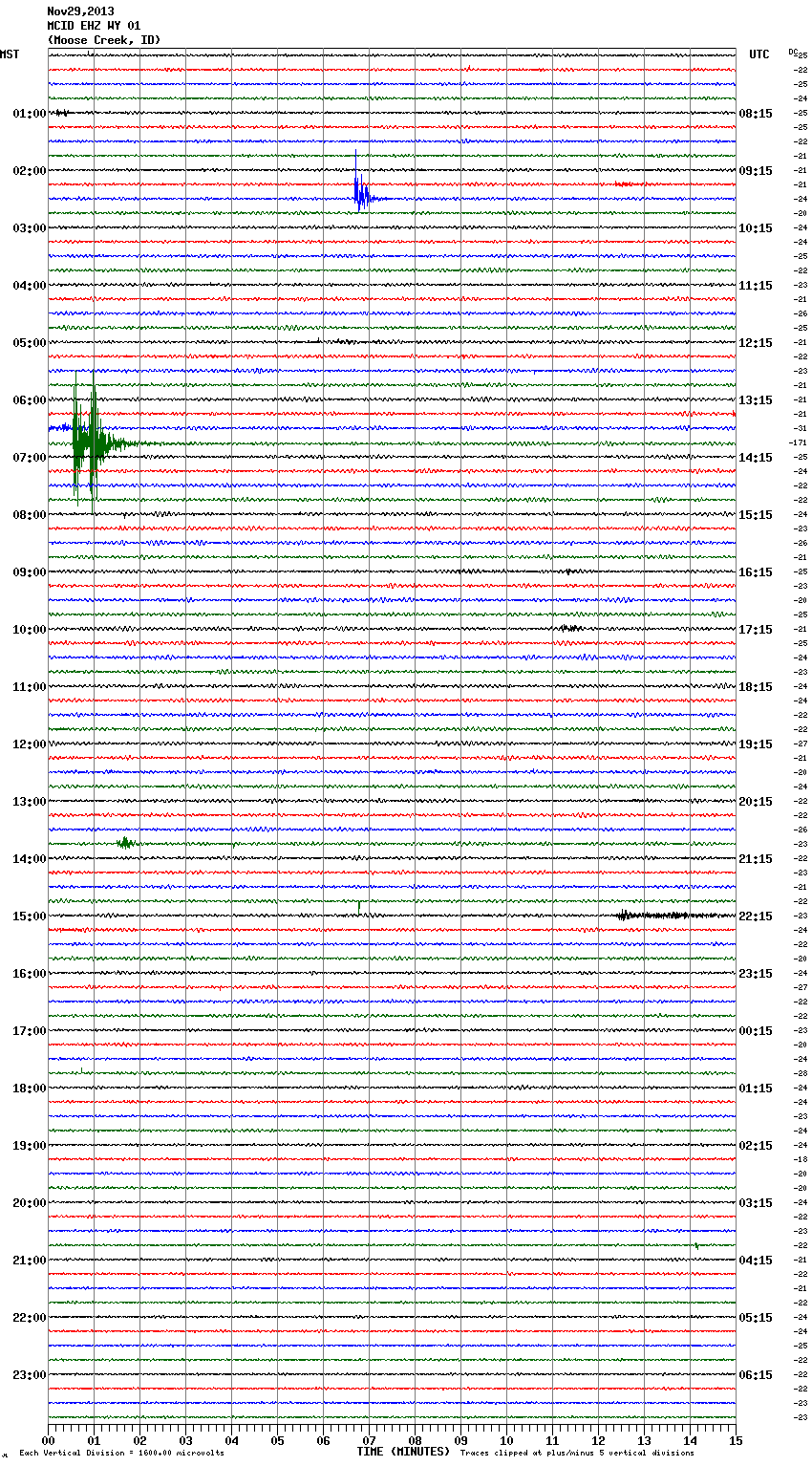The width and height of the screenshot is (812, 1466).
Task: Click the 'TIME (MINUTES)' axis title
Action: coord(403,1452)
